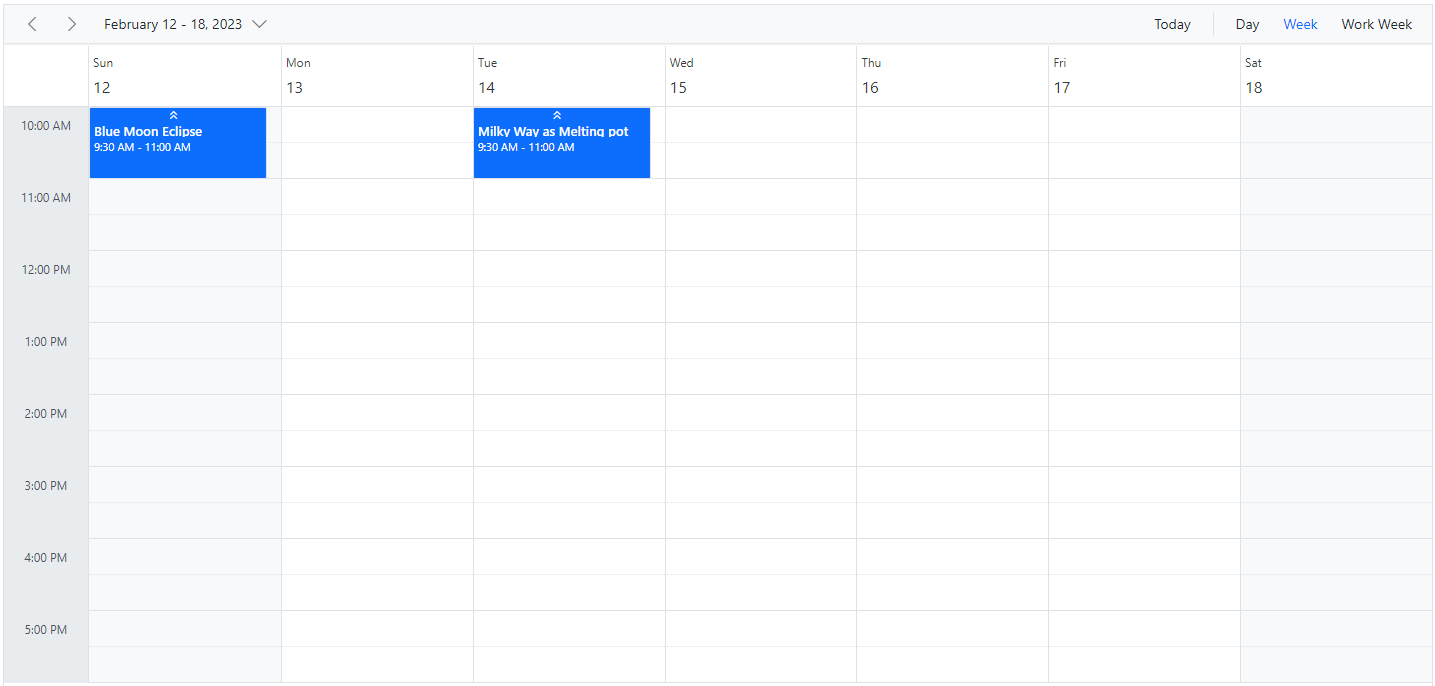The width and height of the screenshot is (1435, 686).
Task: Switch to Day view
Action: (1247, 24)
